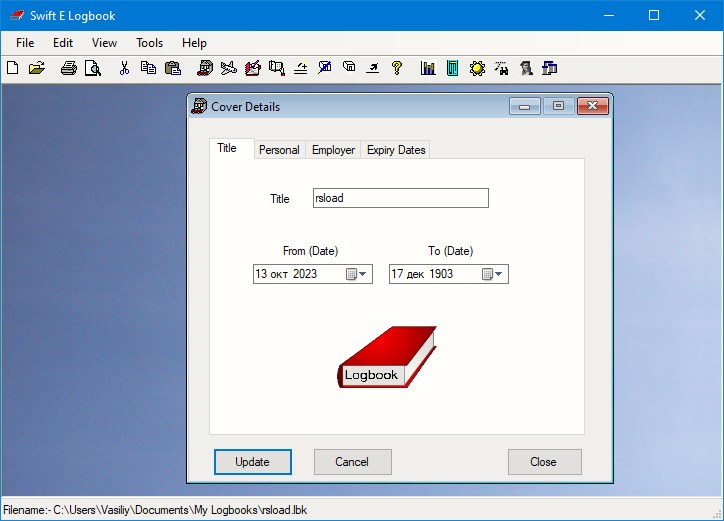Open the File menu
The image size is (724, 521).
coord(25,43)
